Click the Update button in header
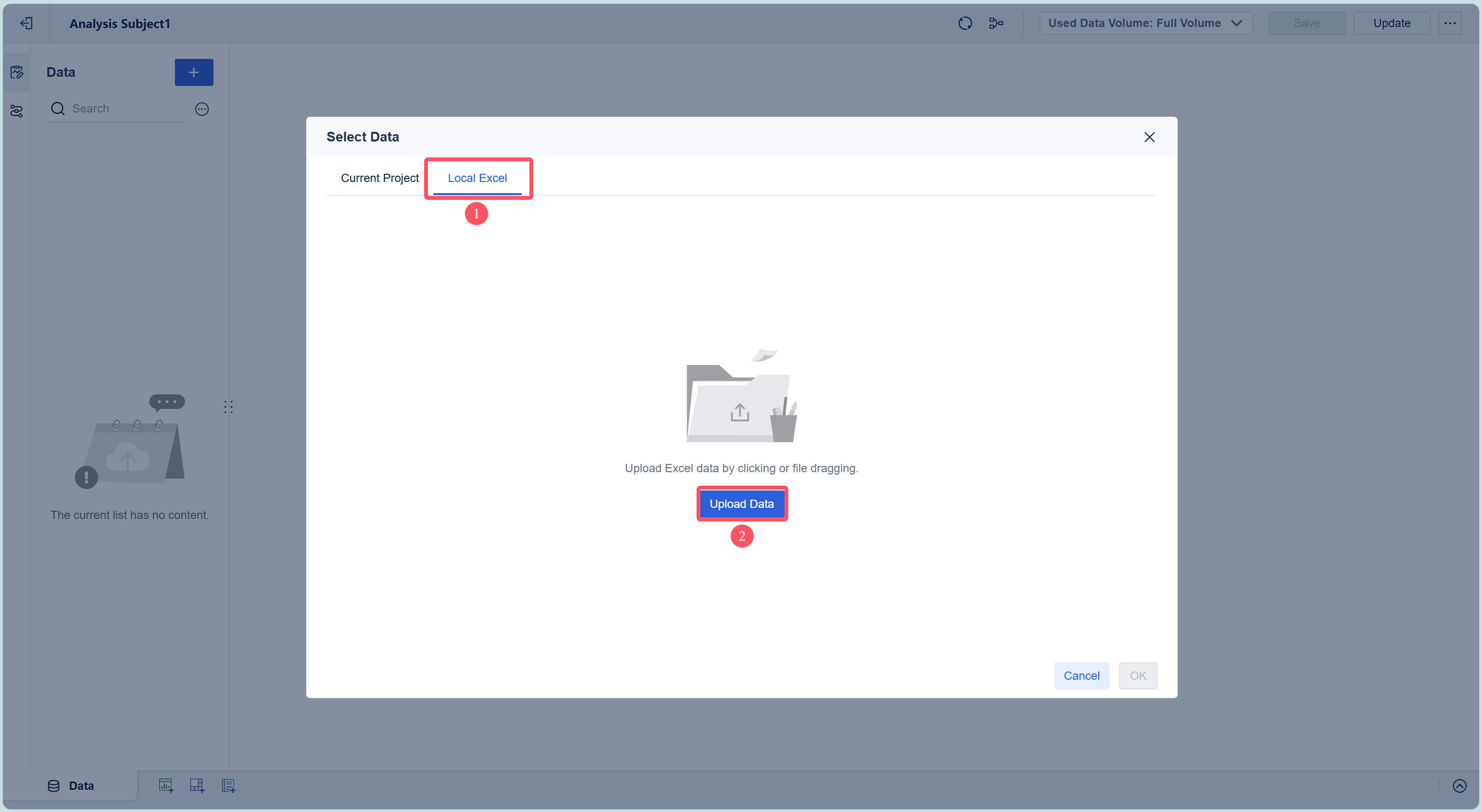Screen dimensions: 1482x812 click(1391, 23)
